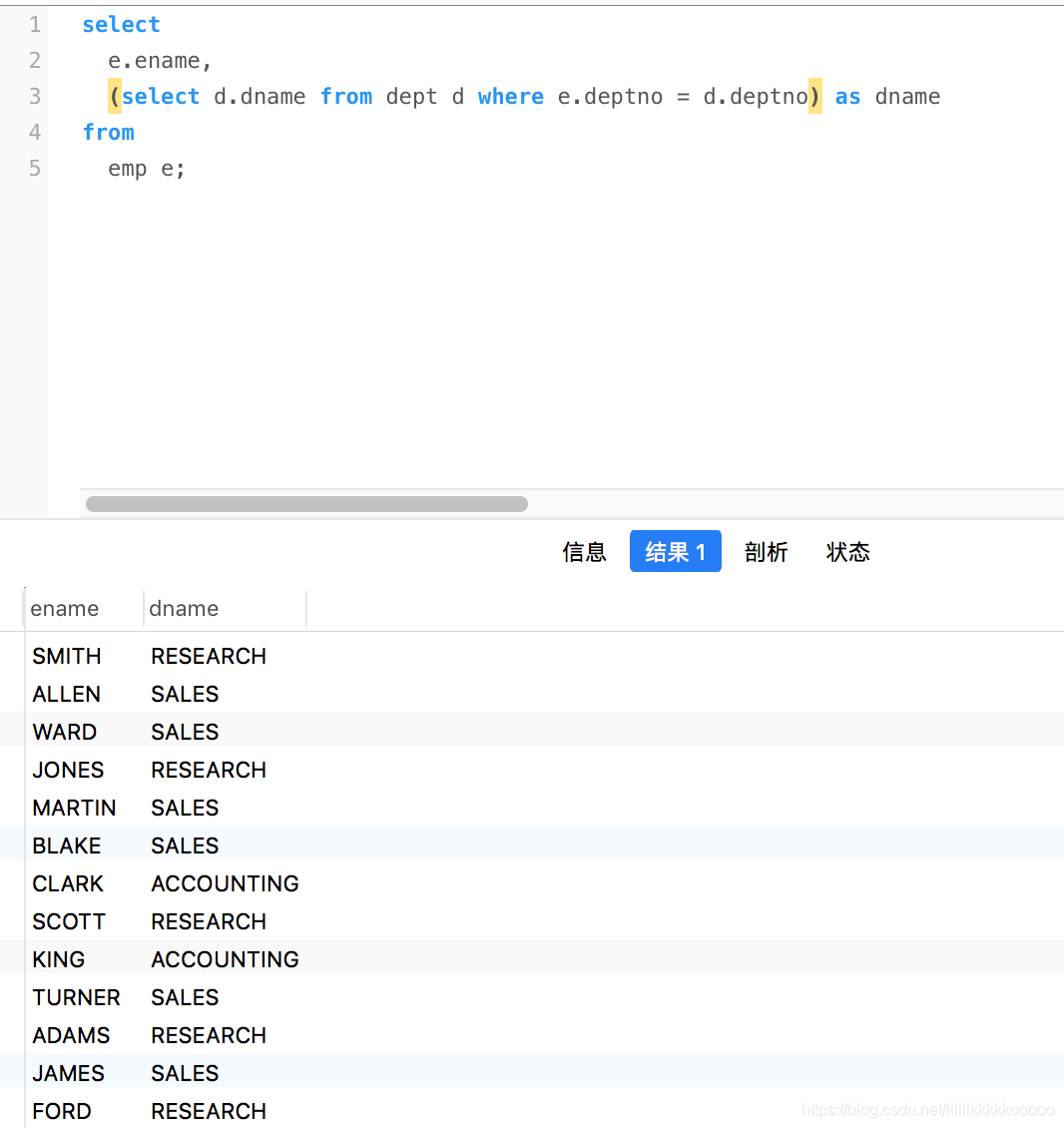Open the 信息 tab
This screenshot has height=1128, width=1064.
pos(584,552)
